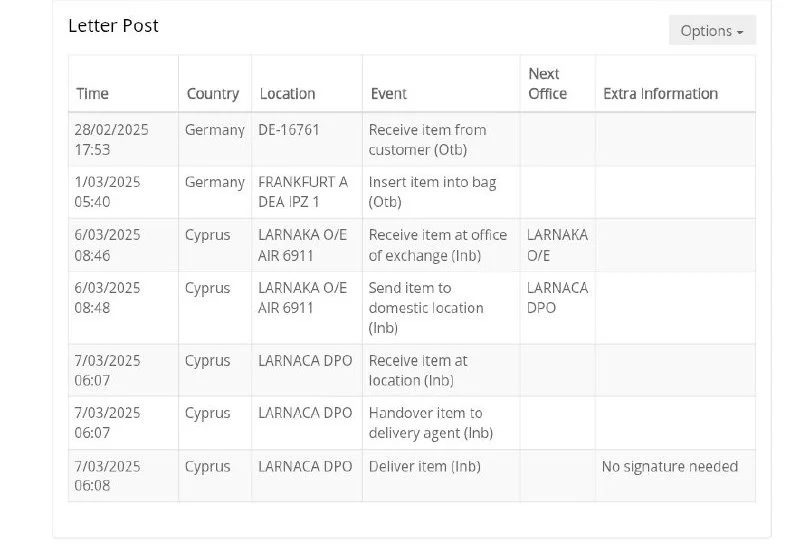Click the Country column header
The width and height of the screenshot is (800, 552).
click(x=213, y=94)
